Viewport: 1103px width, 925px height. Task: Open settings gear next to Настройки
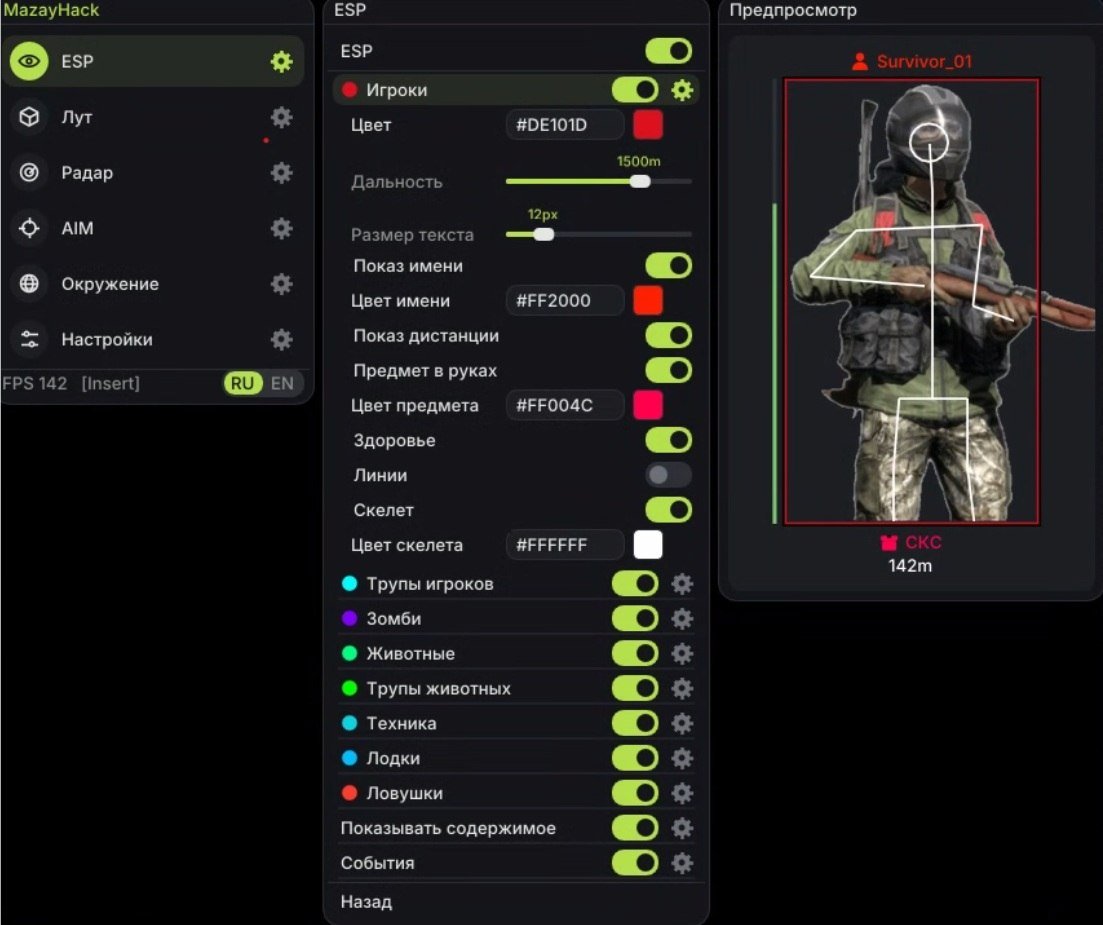[x=281, y=339]
